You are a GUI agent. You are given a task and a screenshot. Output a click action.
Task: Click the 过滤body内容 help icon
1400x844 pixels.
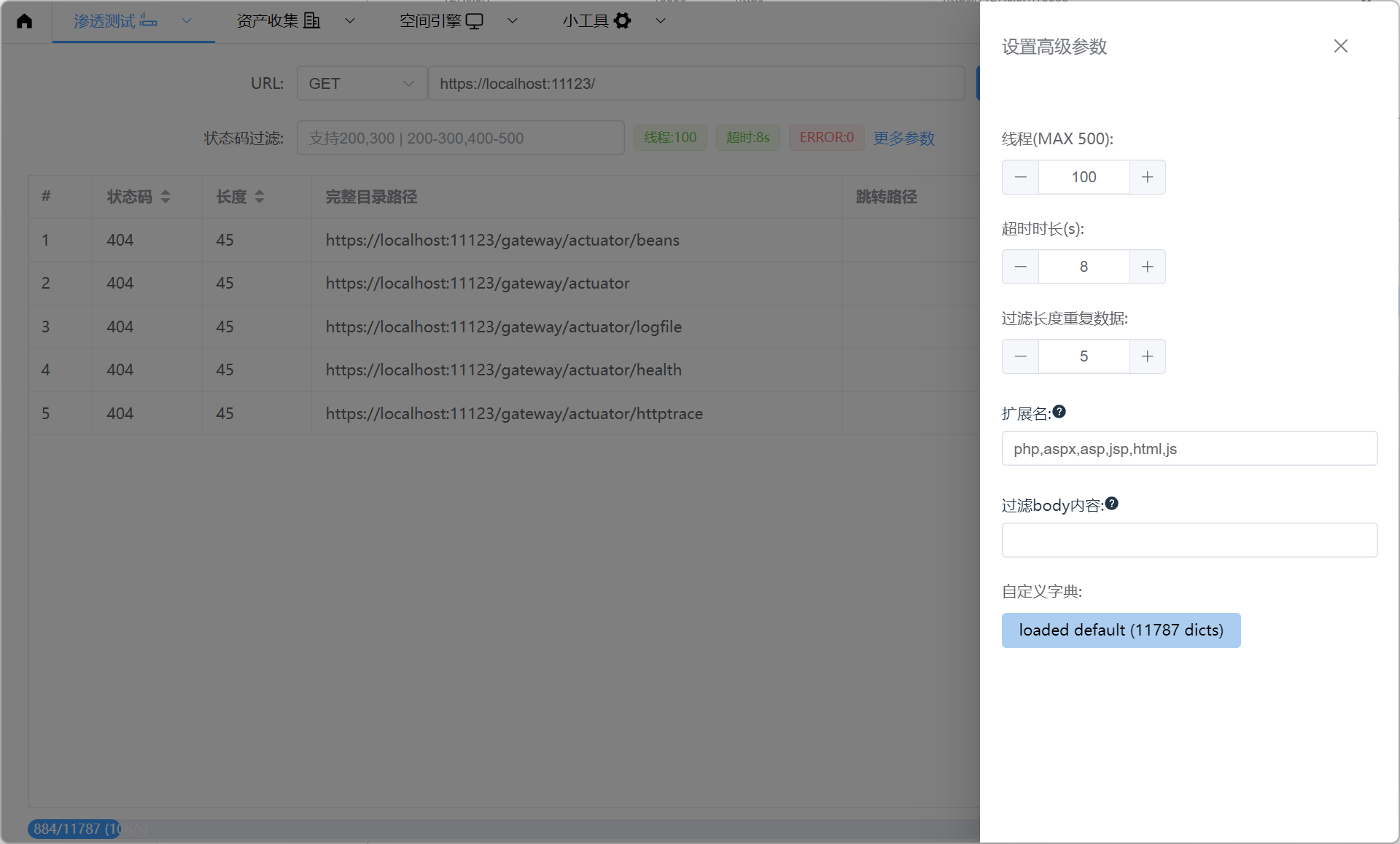[1112, 504]
